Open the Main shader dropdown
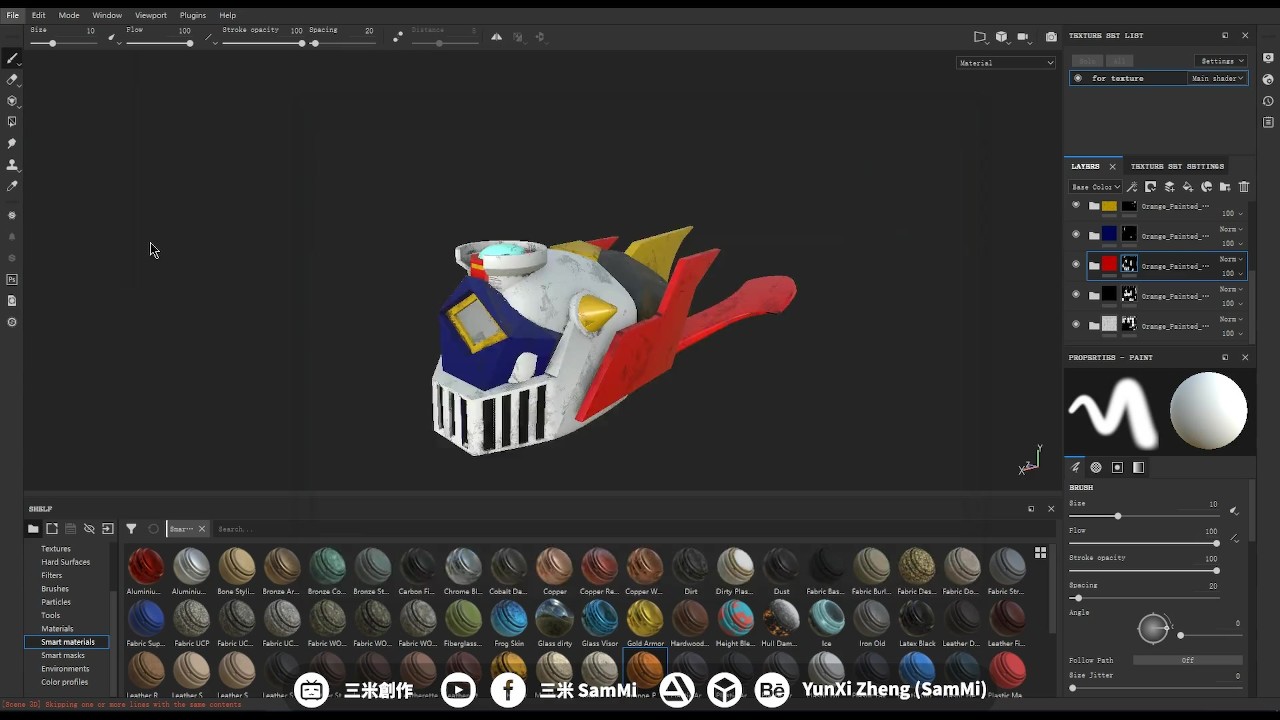Image resolution: width=1280 pixels, height=720 pixels. pos(1217,78)
